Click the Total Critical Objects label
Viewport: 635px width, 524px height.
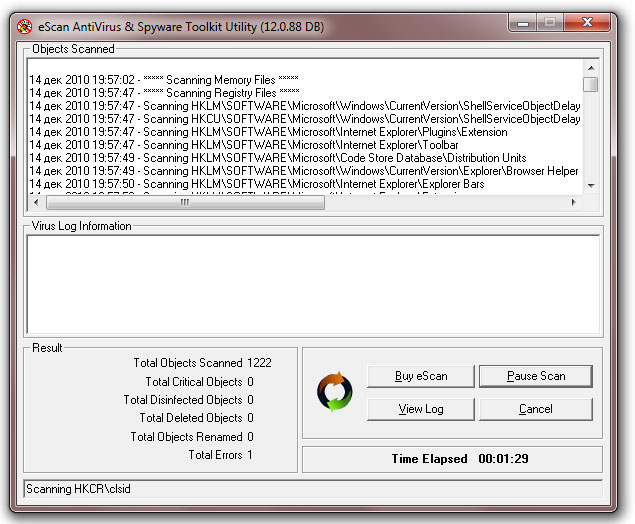(x=194, y=381)
